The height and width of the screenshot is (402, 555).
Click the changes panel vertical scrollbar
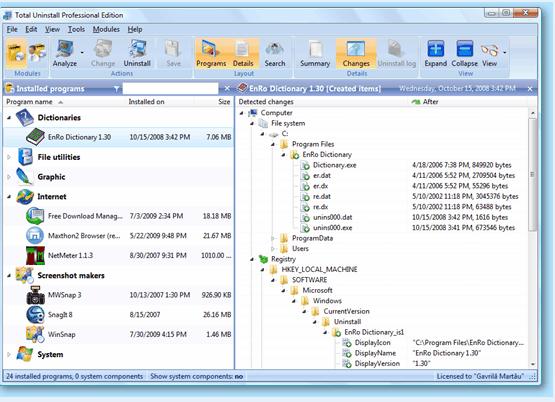(532, 175)
